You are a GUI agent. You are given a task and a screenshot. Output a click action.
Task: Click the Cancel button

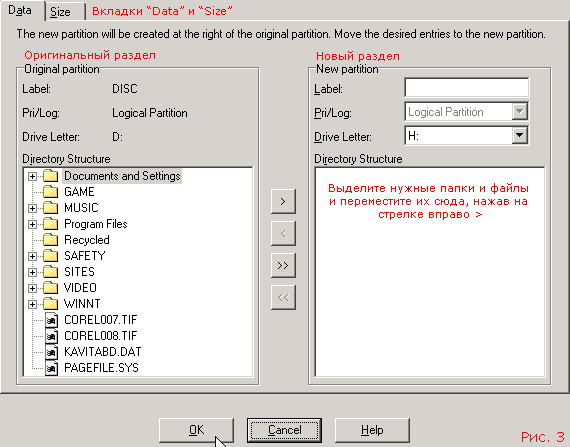pyautogui.click(x=284, y=430)
